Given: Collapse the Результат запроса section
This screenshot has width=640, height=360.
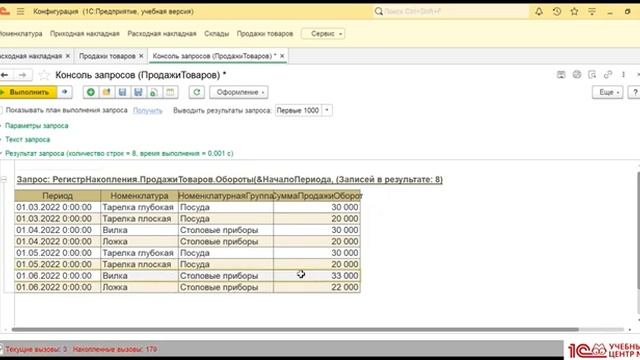Looking at the screenshot, I should (119, 153).
